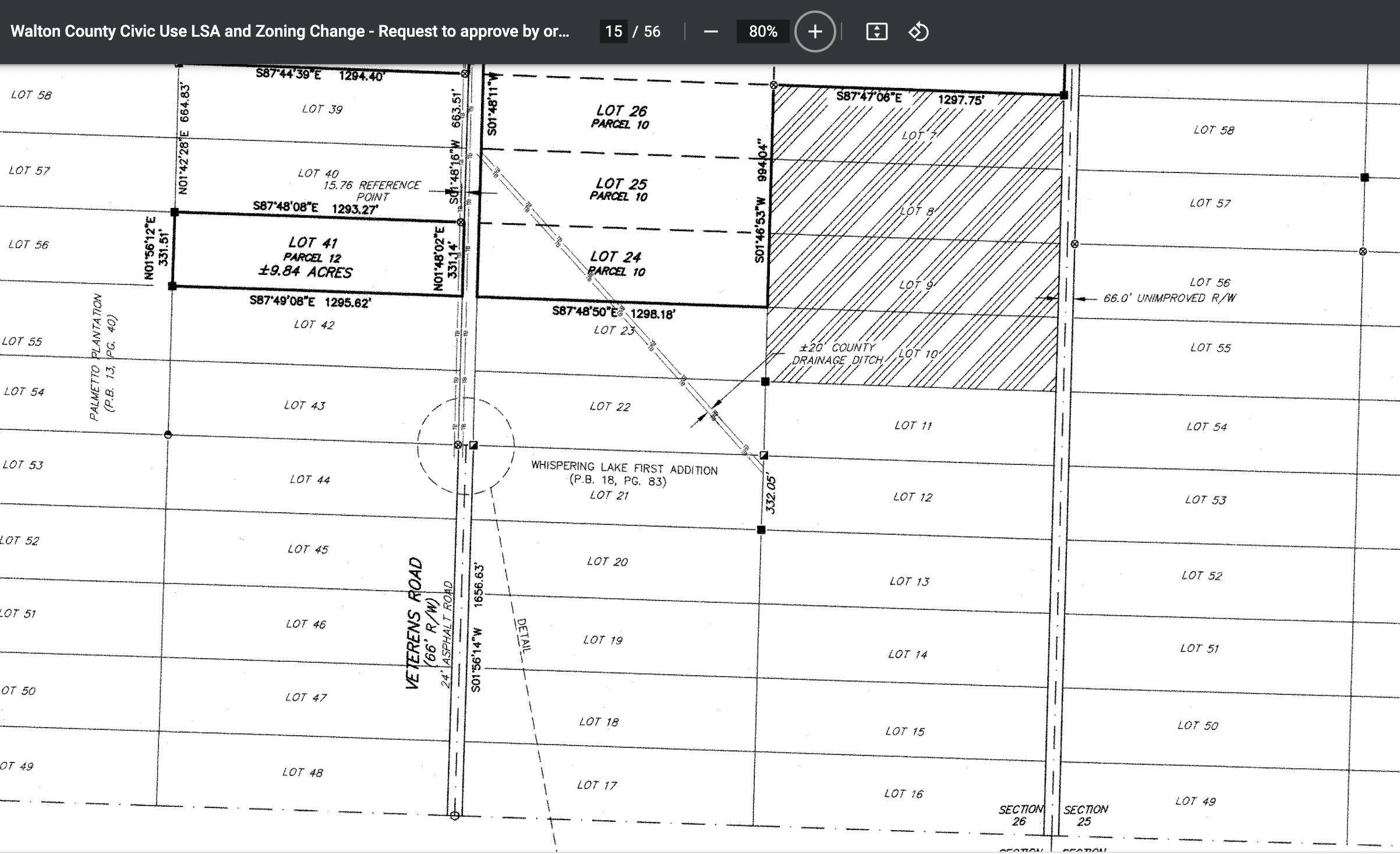1400x854 pixels.
Task: Click the 'S01°46'53"W' vertical bearing
Action: 760,230
